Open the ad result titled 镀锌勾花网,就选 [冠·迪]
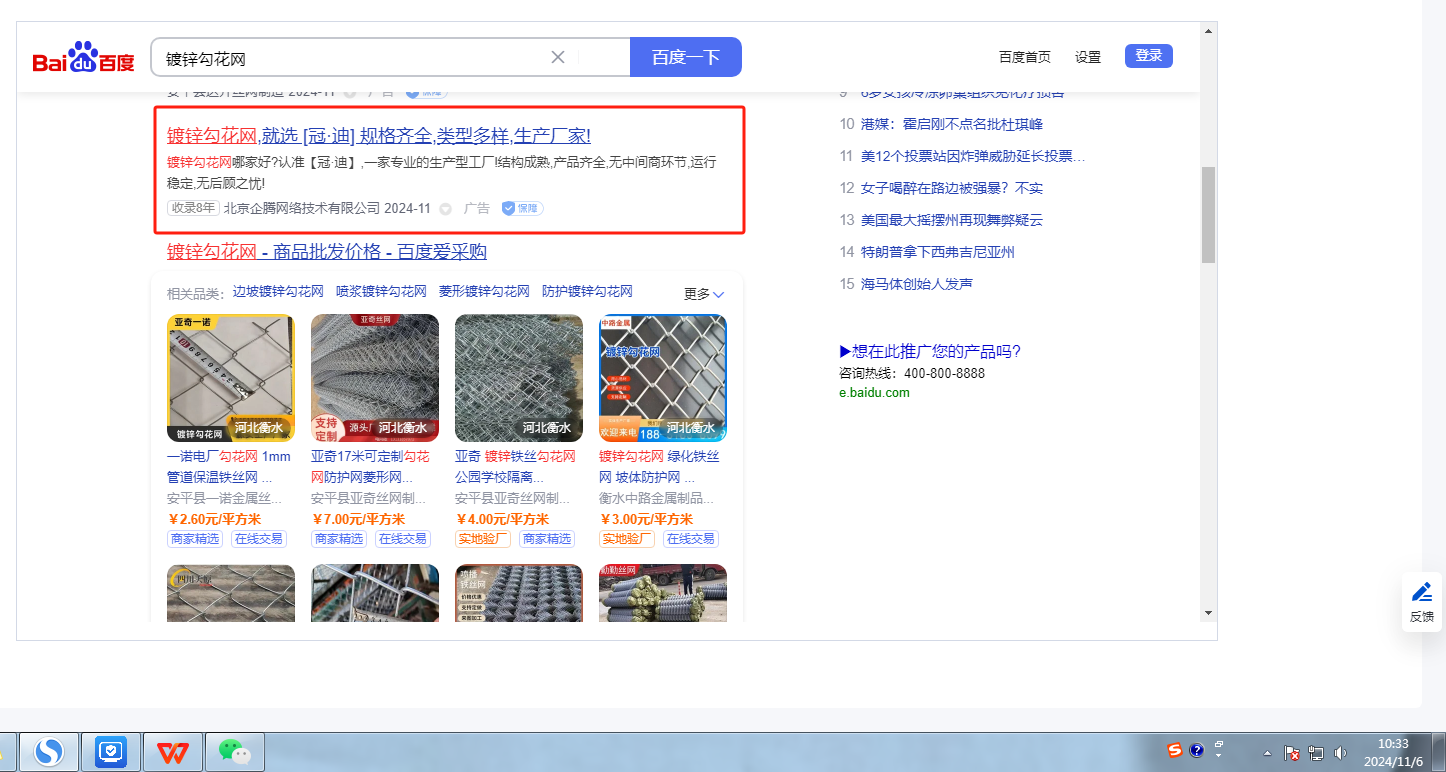1446x772 pixels. 379,136
